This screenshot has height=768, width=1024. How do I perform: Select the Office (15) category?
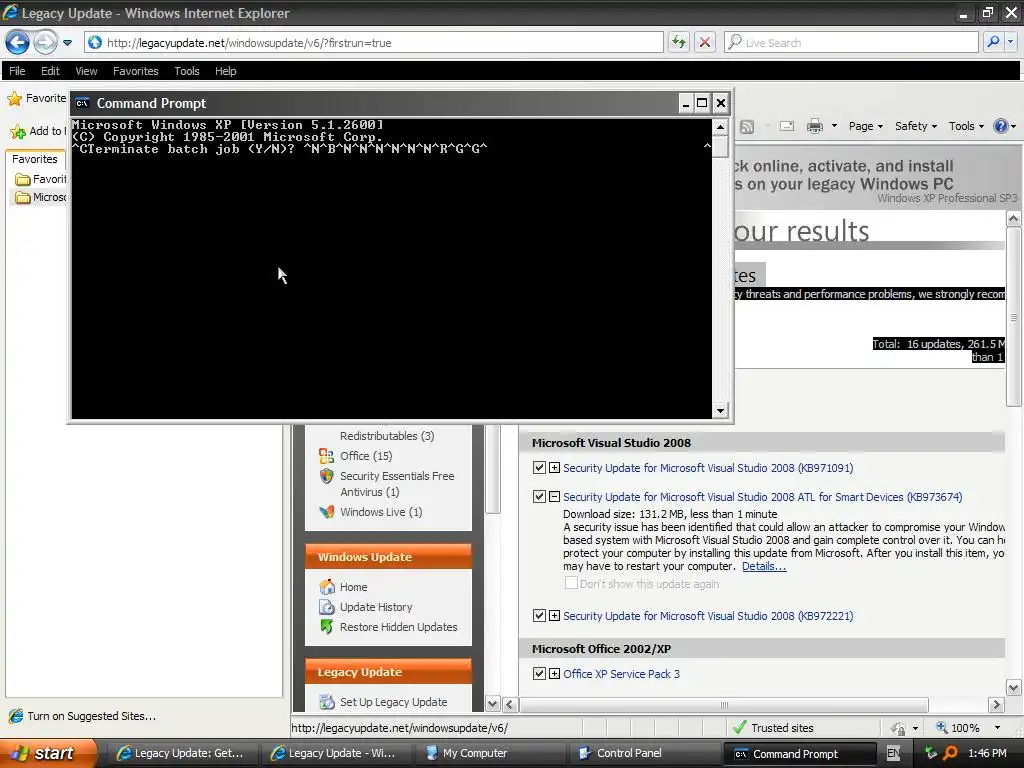tap(366, 456)
